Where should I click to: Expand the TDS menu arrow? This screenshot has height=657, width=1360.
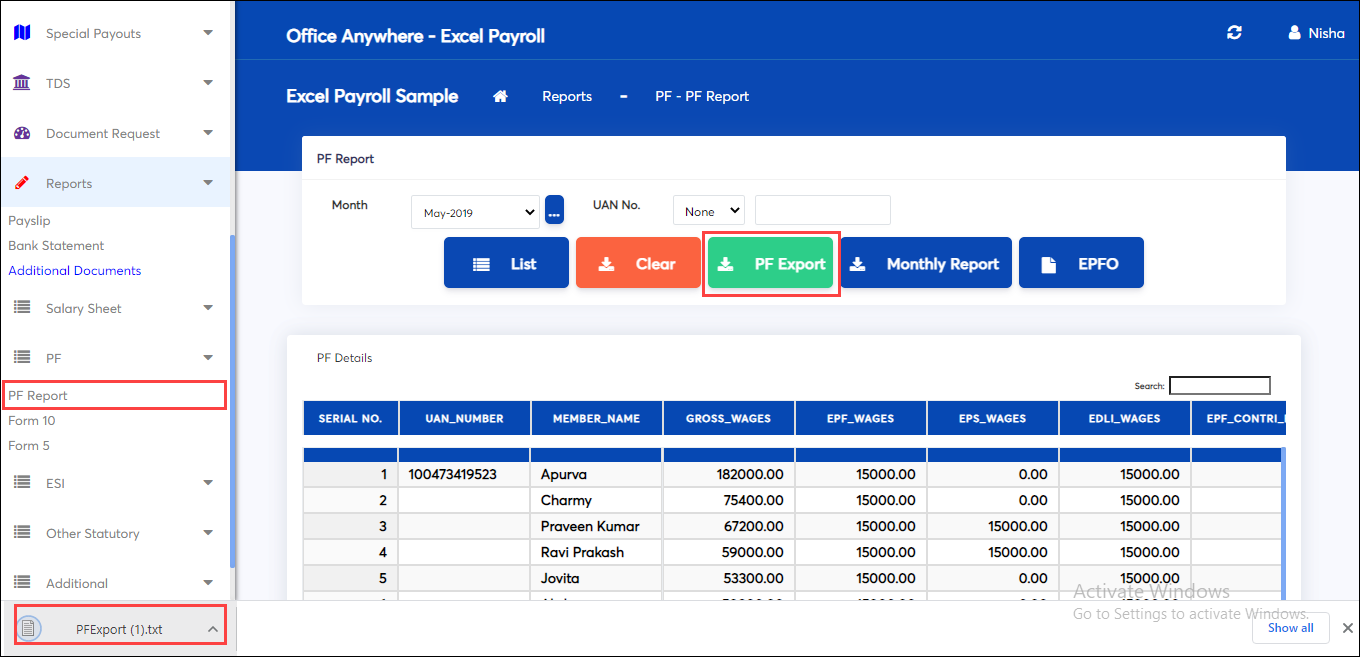(x=208, y=83)
